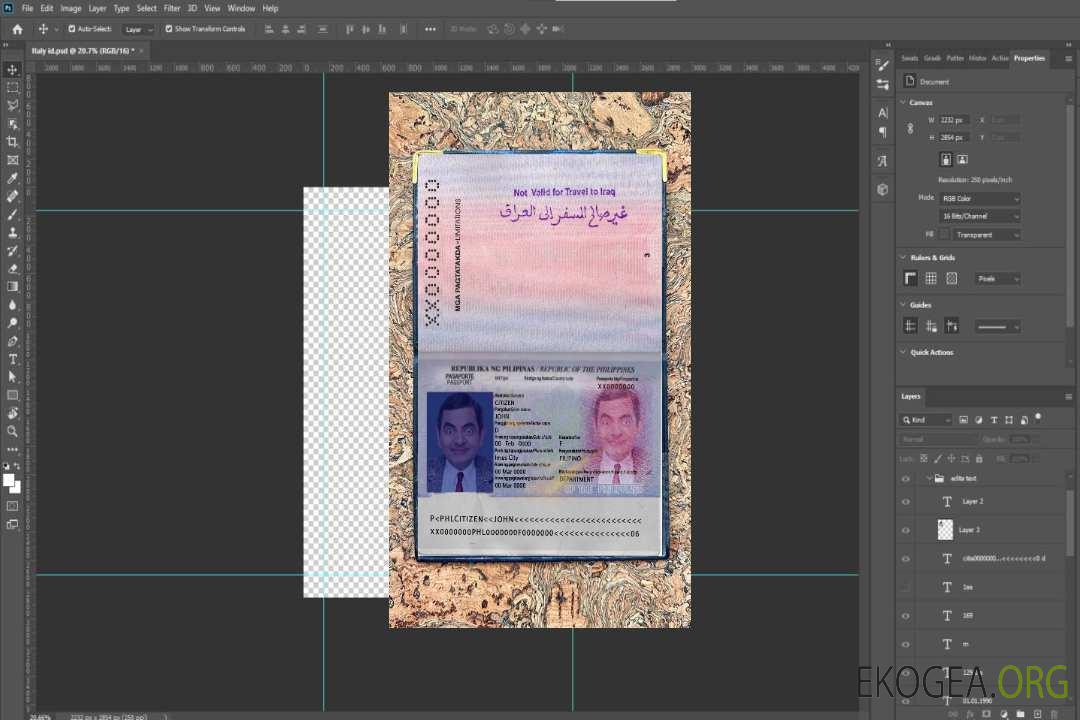The width and height of the screenshot is (1080, 720).
Task: Click the foreground/background color swatches
Action: pos(12,484)
